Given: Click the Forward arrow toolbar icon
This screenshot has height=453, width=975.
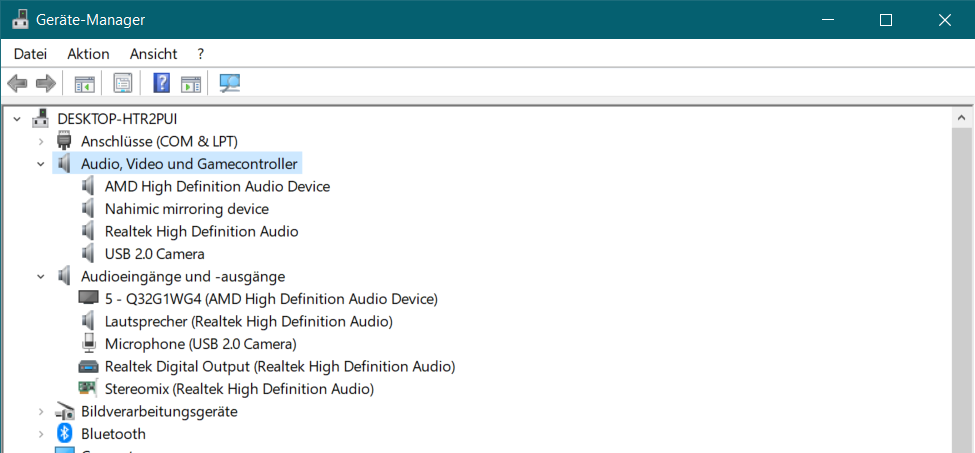Looking at the screenshot, I should (x=46, y=83).
